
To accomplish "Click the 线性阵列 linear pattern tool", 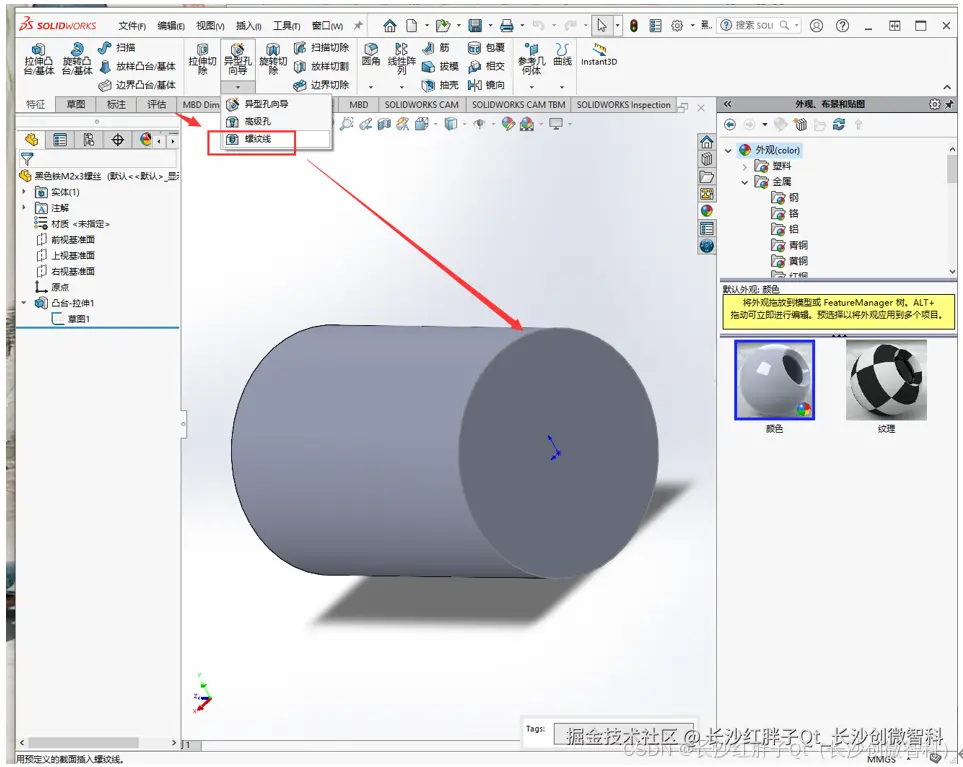I will pos(402,59).
